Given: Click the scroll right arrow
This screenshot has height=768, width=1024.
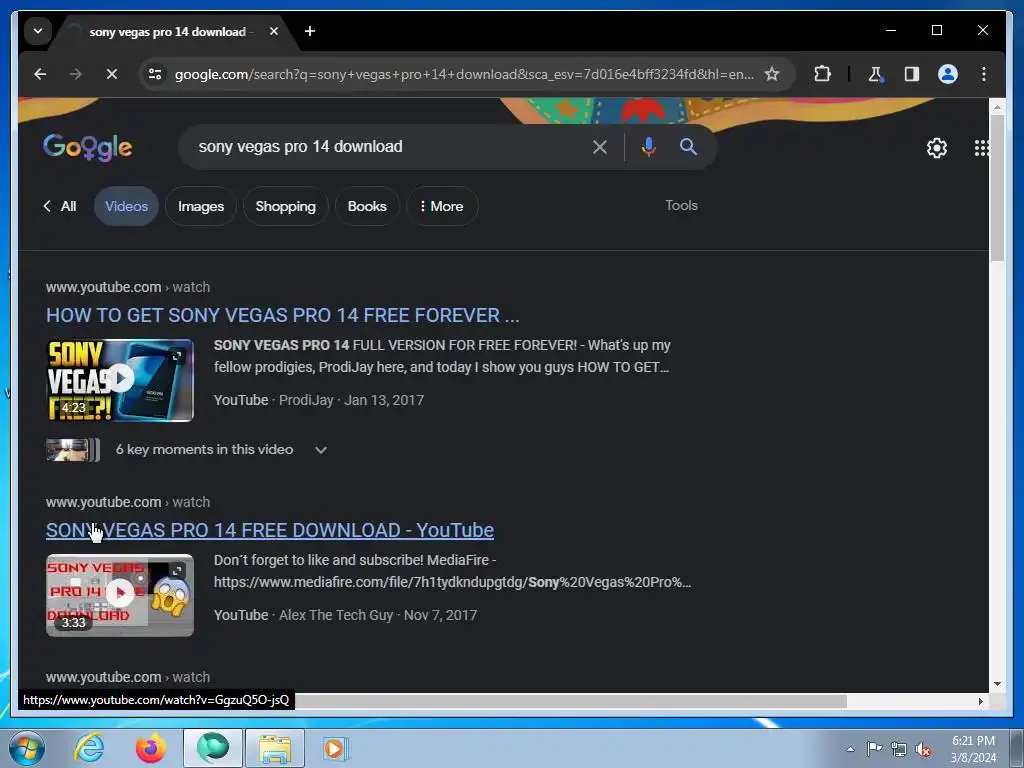Looking at the screenshot, I should 981,701.
